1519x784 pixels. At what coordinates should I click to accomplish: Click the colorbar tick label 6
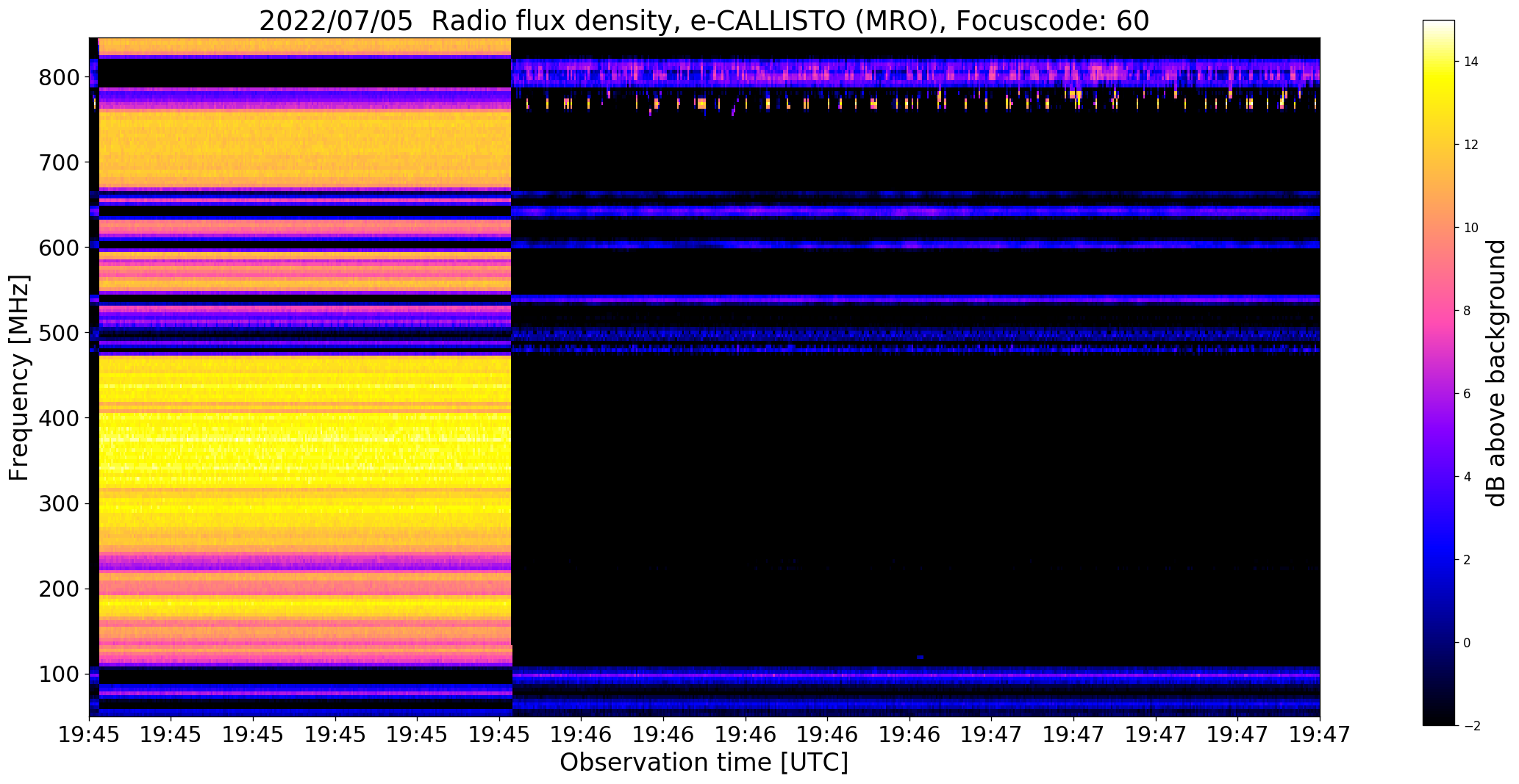(1468, 394)
